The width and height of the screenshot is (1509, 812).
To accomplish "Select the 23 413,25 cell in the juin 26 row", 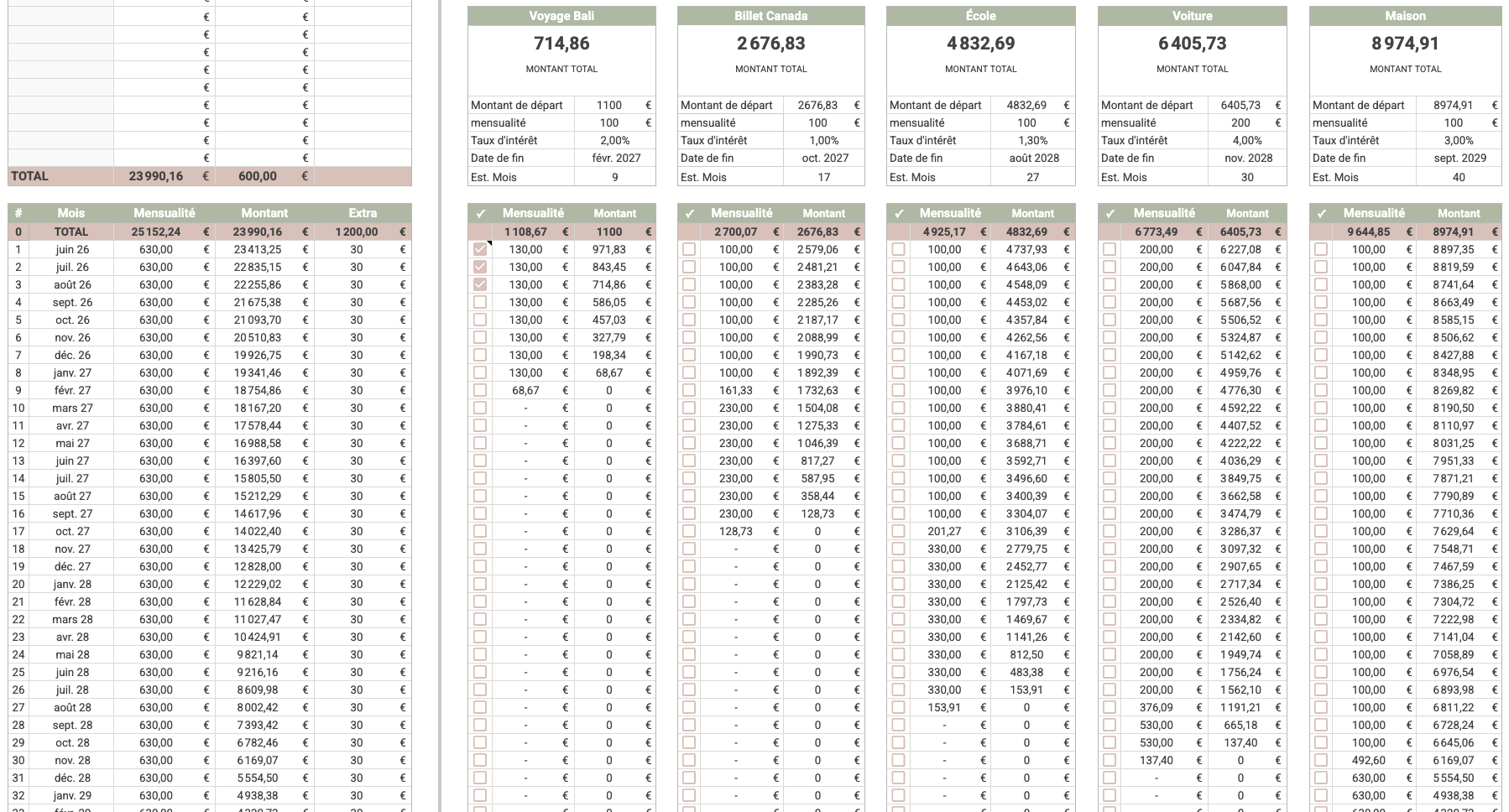I will click(x=257, y=249).
